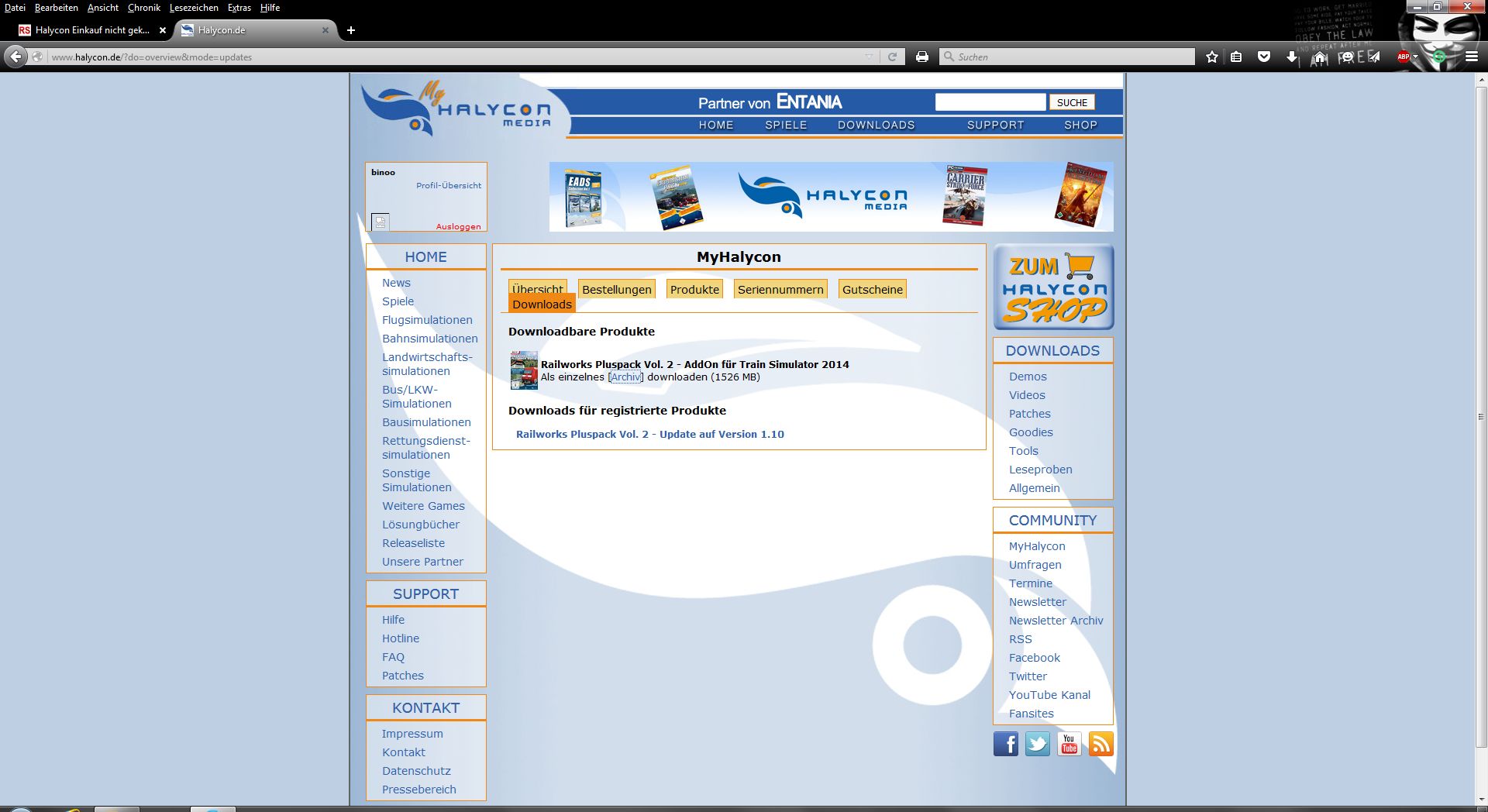Close the Halycon.de tab
Viewport: 1488px width, 812px height.
click(325, 30)
